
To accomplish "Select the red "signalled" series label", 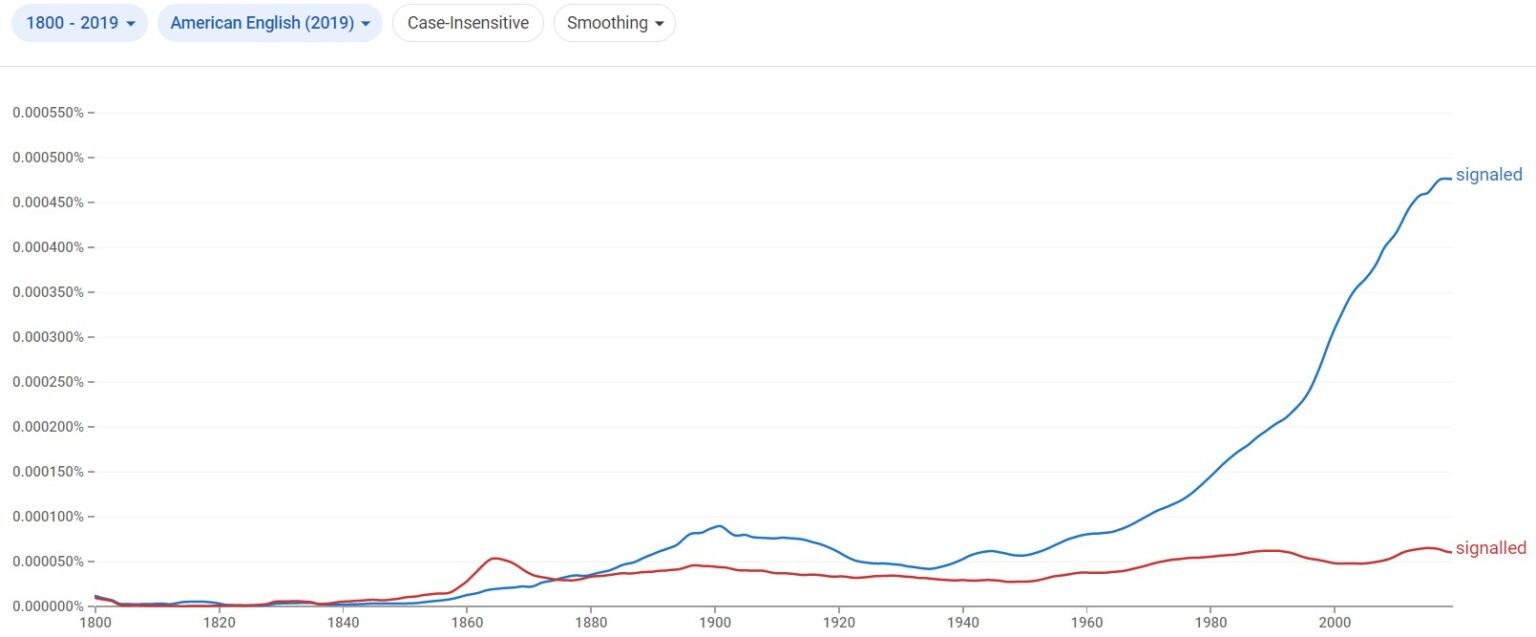I will click(x=1490, y=548).
